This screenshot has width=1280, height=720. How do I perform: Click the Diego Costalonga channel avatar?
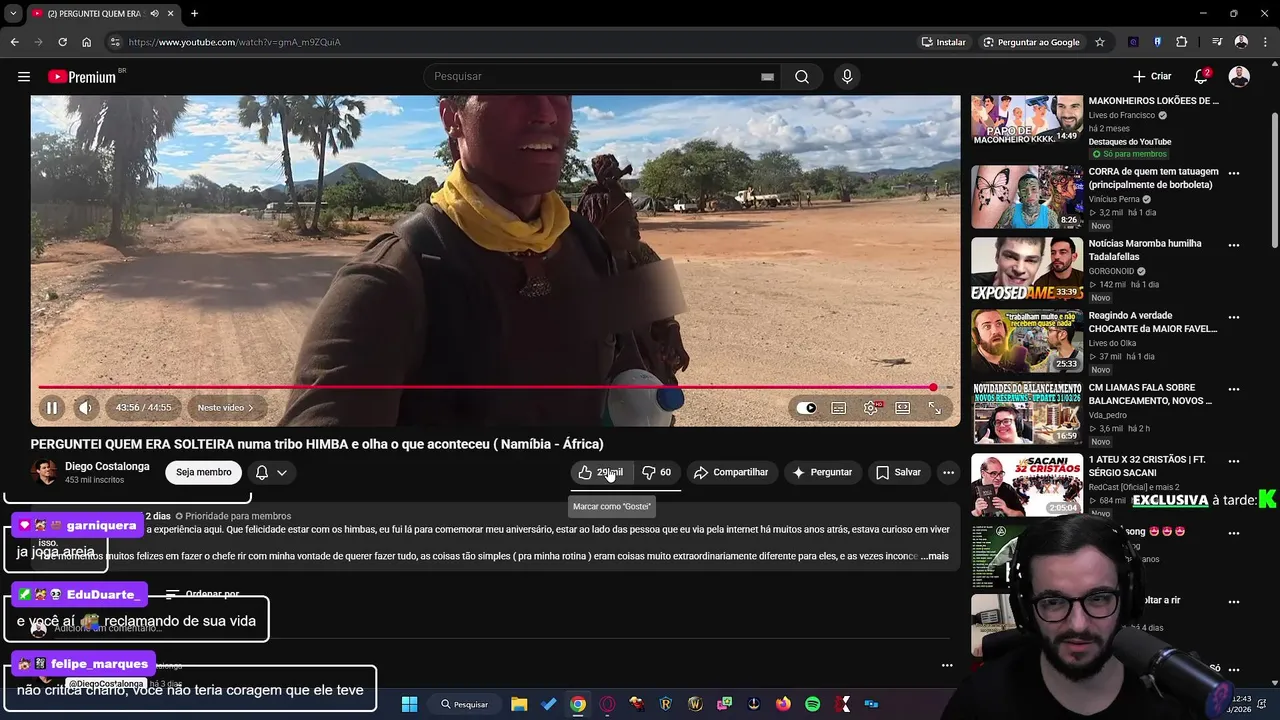click(x=44, y=472)
